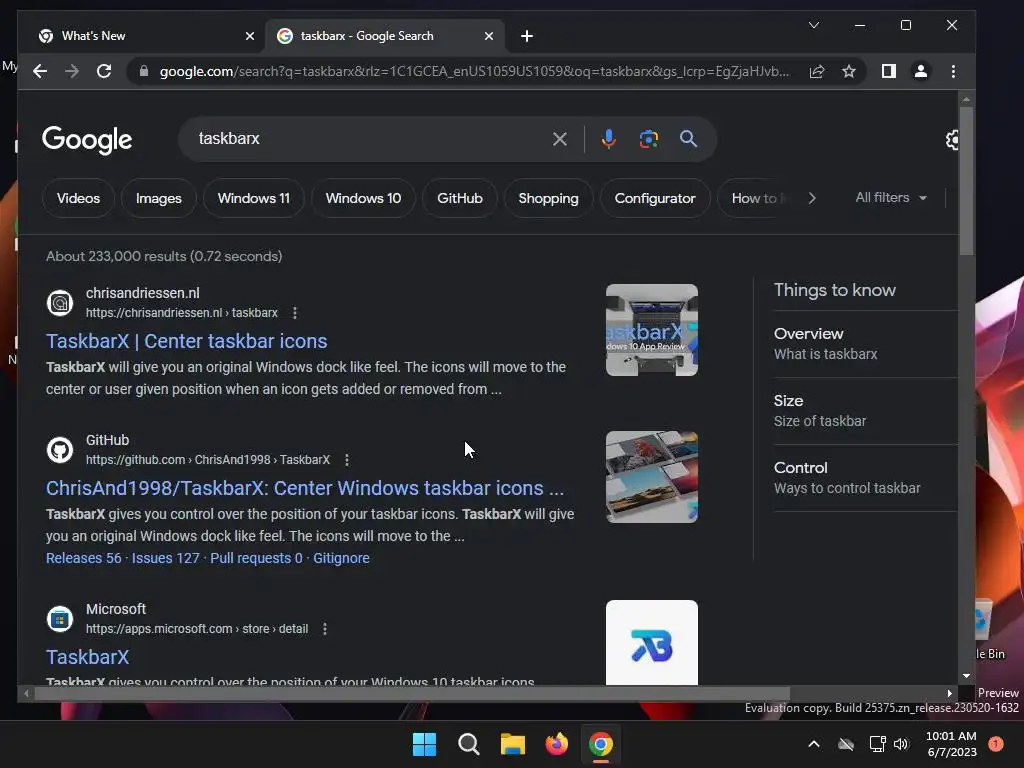Open Chrome side panel
This screenshot has width=1024, height=768.
(x=888, y=71)
